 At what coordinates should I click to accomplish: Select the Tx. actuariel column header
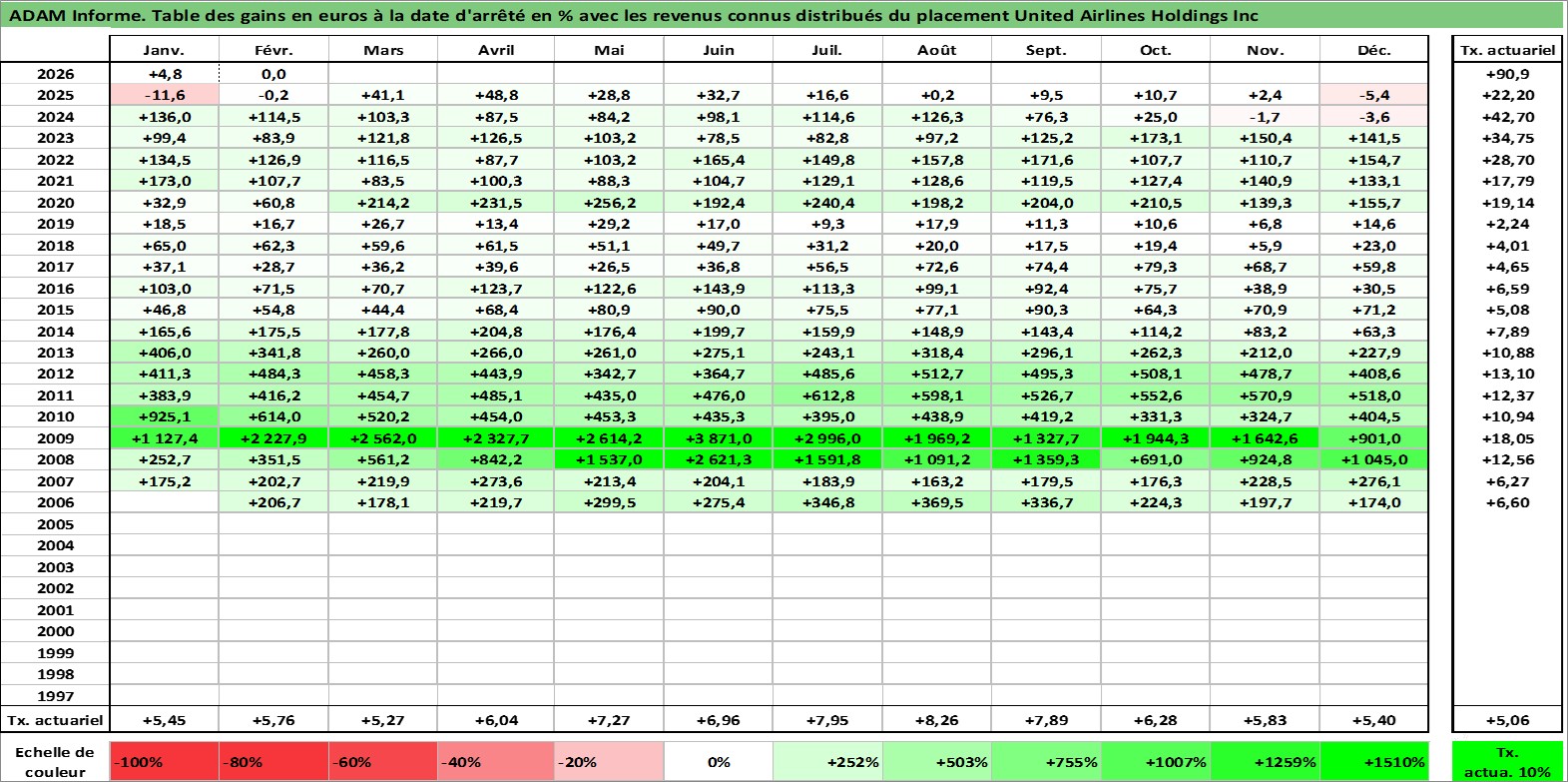[1507, 50]
